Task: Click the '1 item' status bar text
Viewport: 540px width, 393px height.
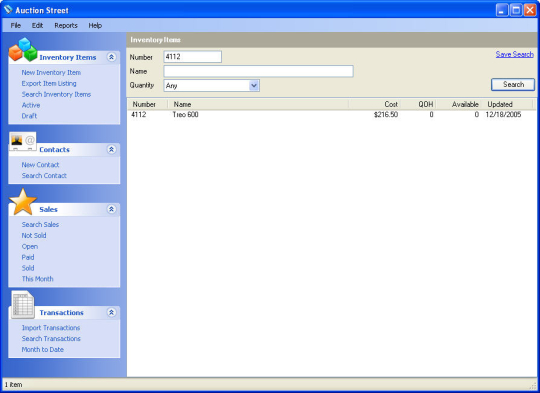Action: [13, 385]
